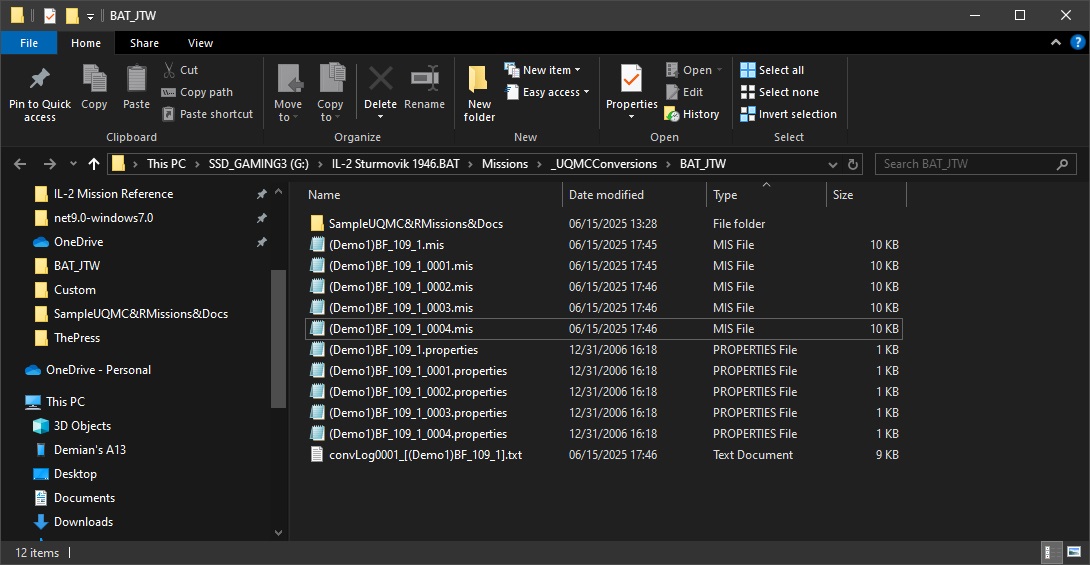Go back with Back arrow
The width and height of the screenshot is (1090, 565).
click(x=20, y=164)
